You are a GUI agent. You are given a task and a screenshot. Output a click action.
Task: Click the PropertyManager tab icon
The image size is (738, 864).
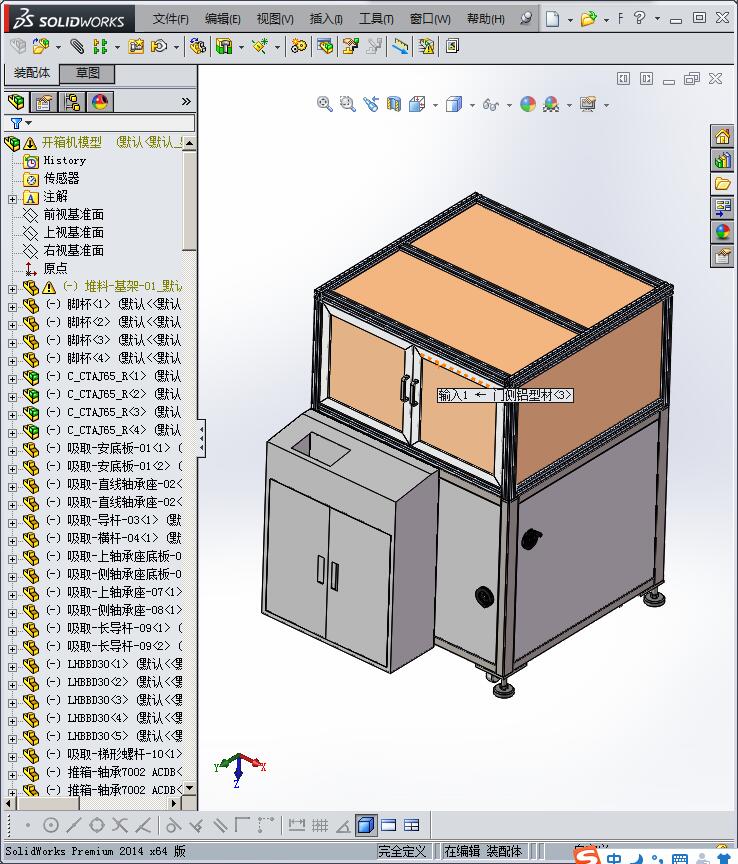point(44,102)
